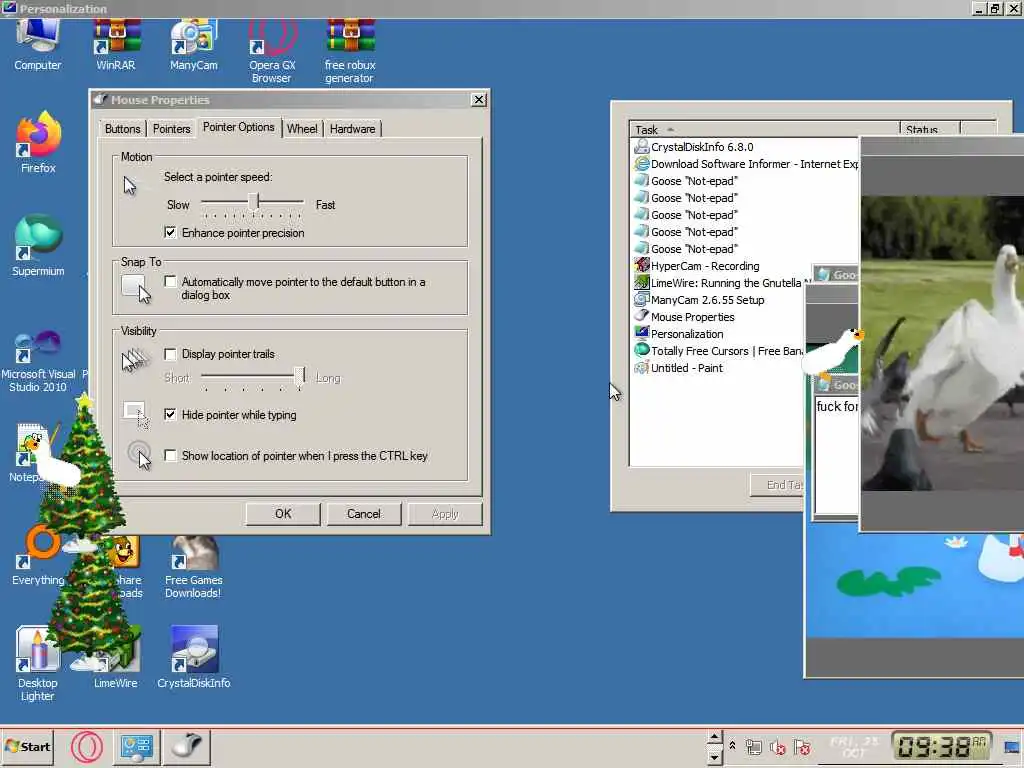Select the Pointer Options tab

(238, 127)
